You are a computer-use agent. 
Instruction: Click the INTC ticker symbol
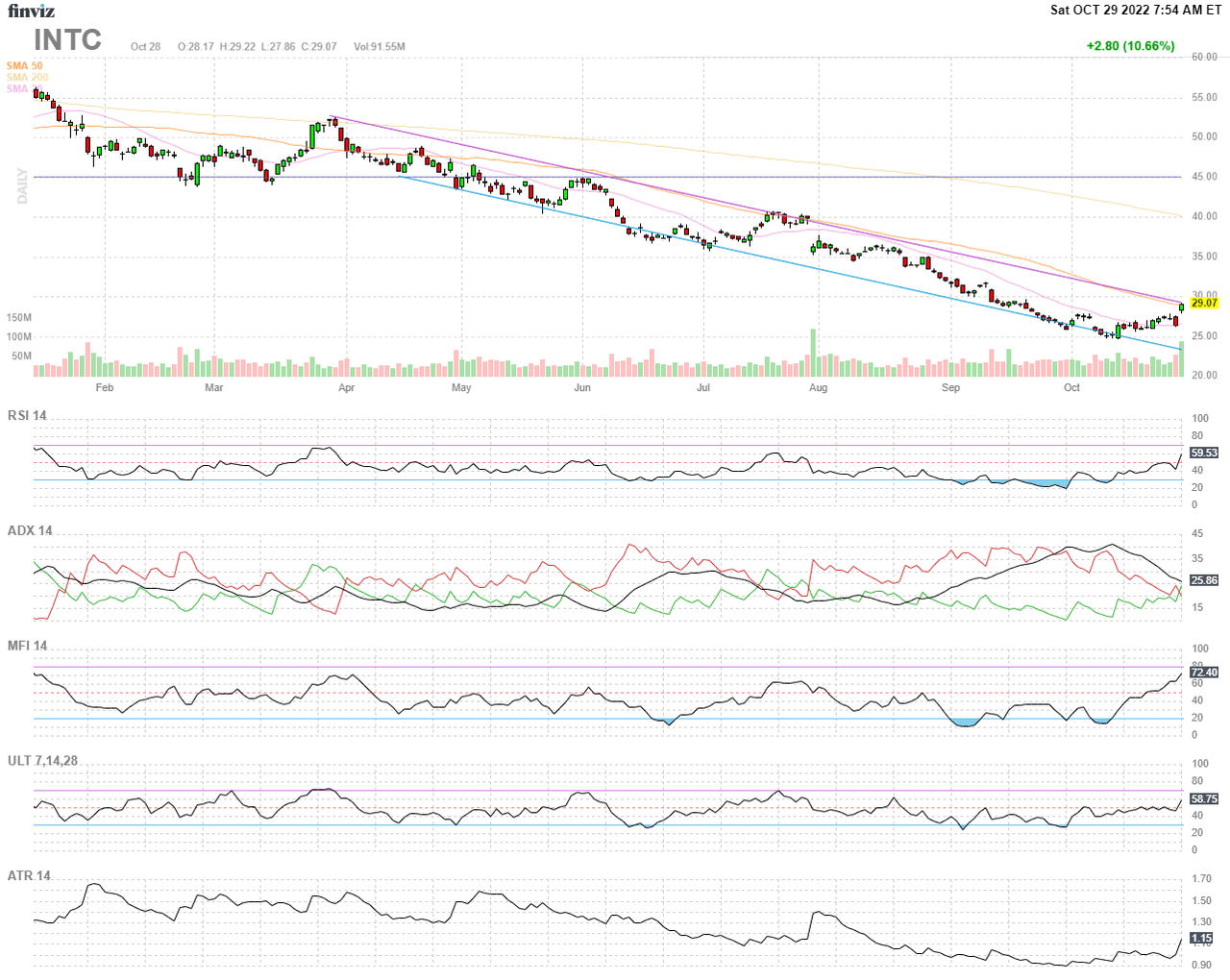coord(67,39)
